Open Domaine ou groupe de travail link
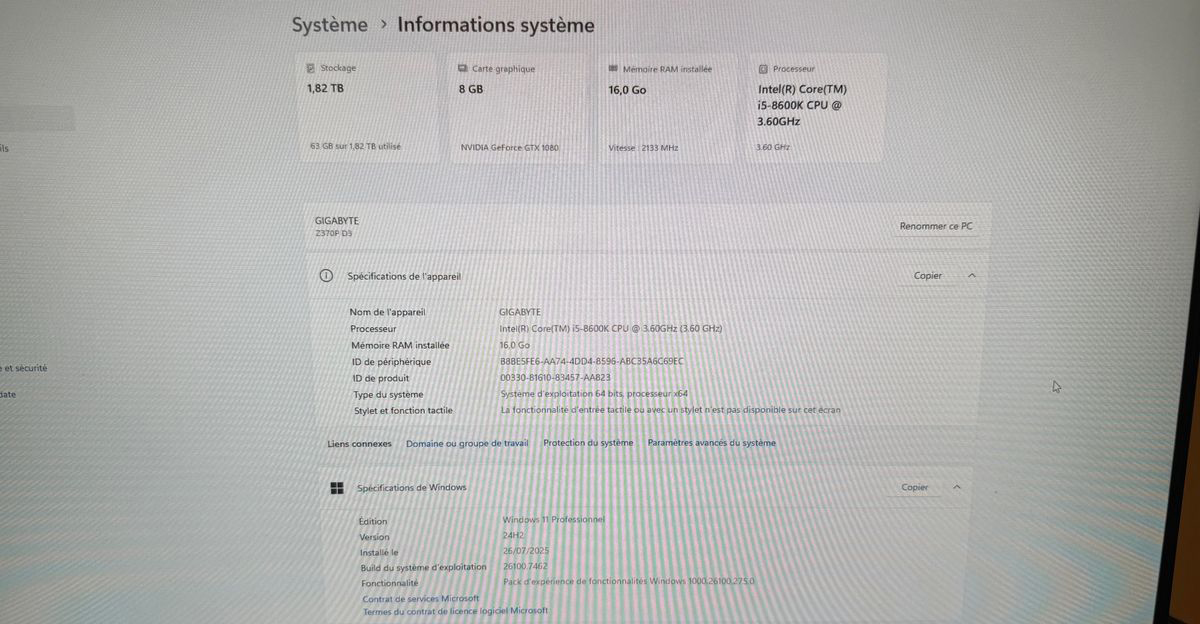1200x624 pixels. pyautogui.click(x=467, y=443)
